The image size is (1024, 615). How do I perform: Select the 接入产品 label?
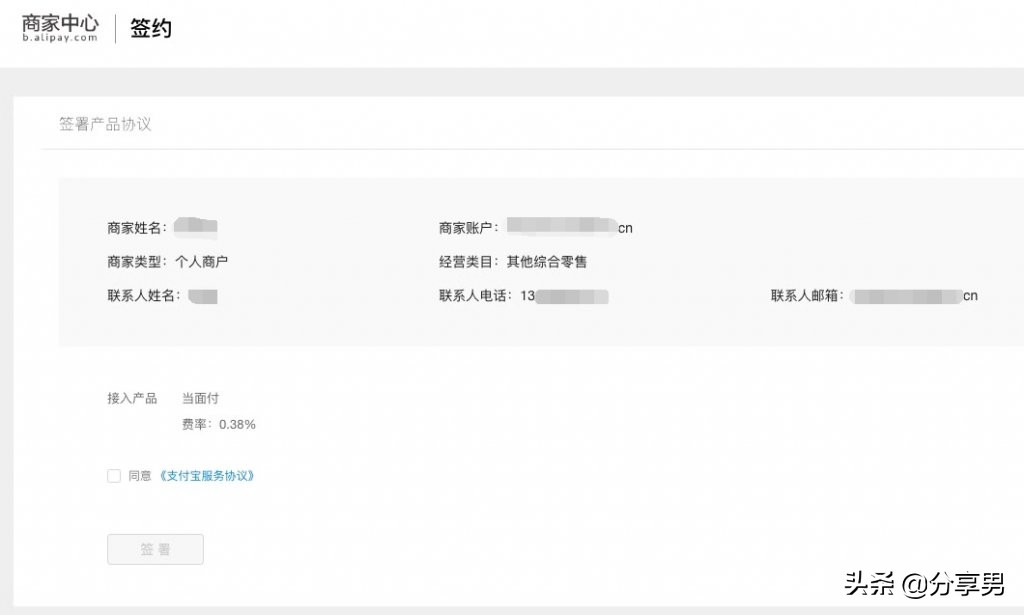pos(131,398)
